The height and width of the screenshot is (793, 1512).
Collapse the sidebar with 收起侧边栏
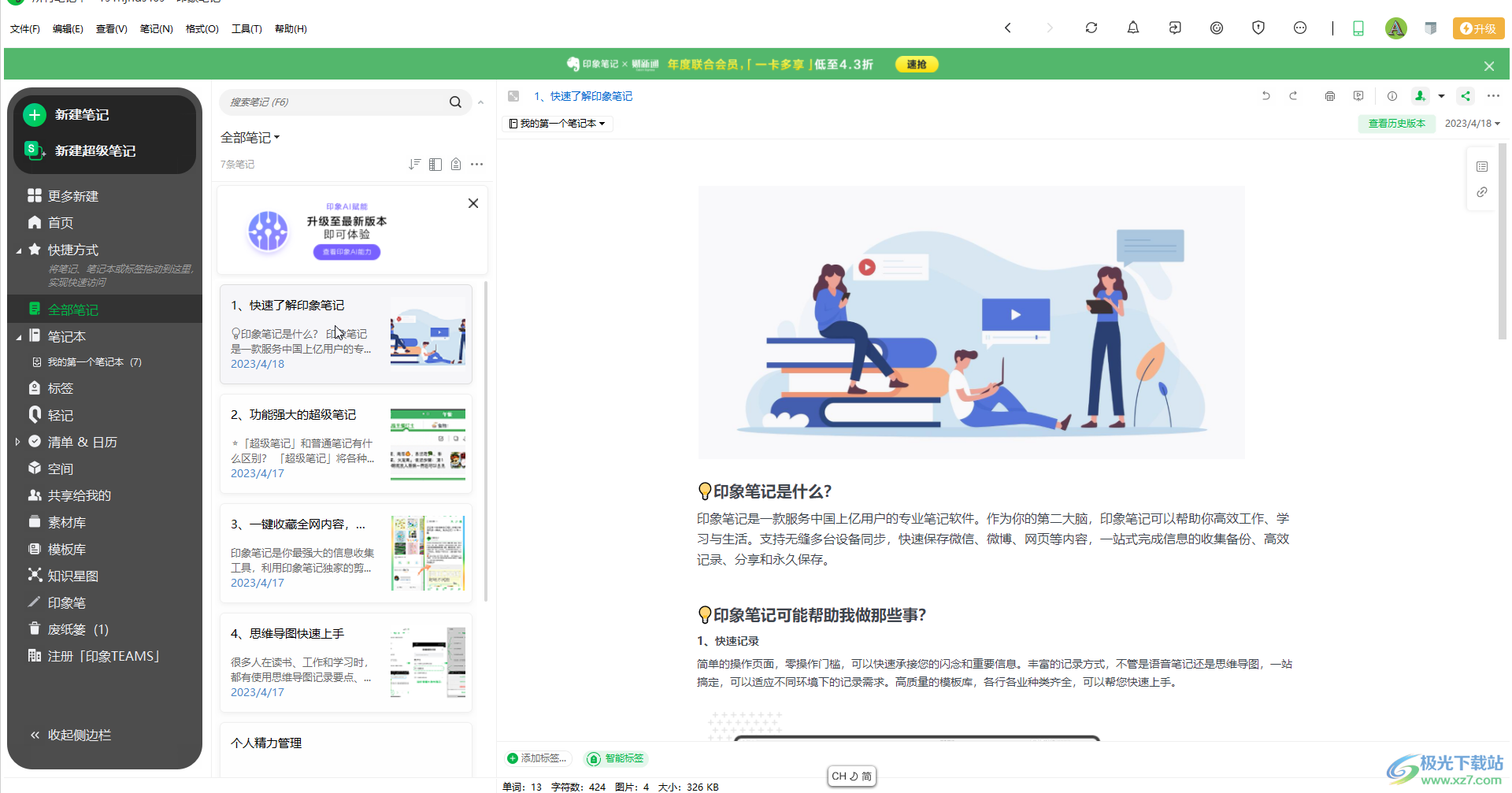pos(71,735)
